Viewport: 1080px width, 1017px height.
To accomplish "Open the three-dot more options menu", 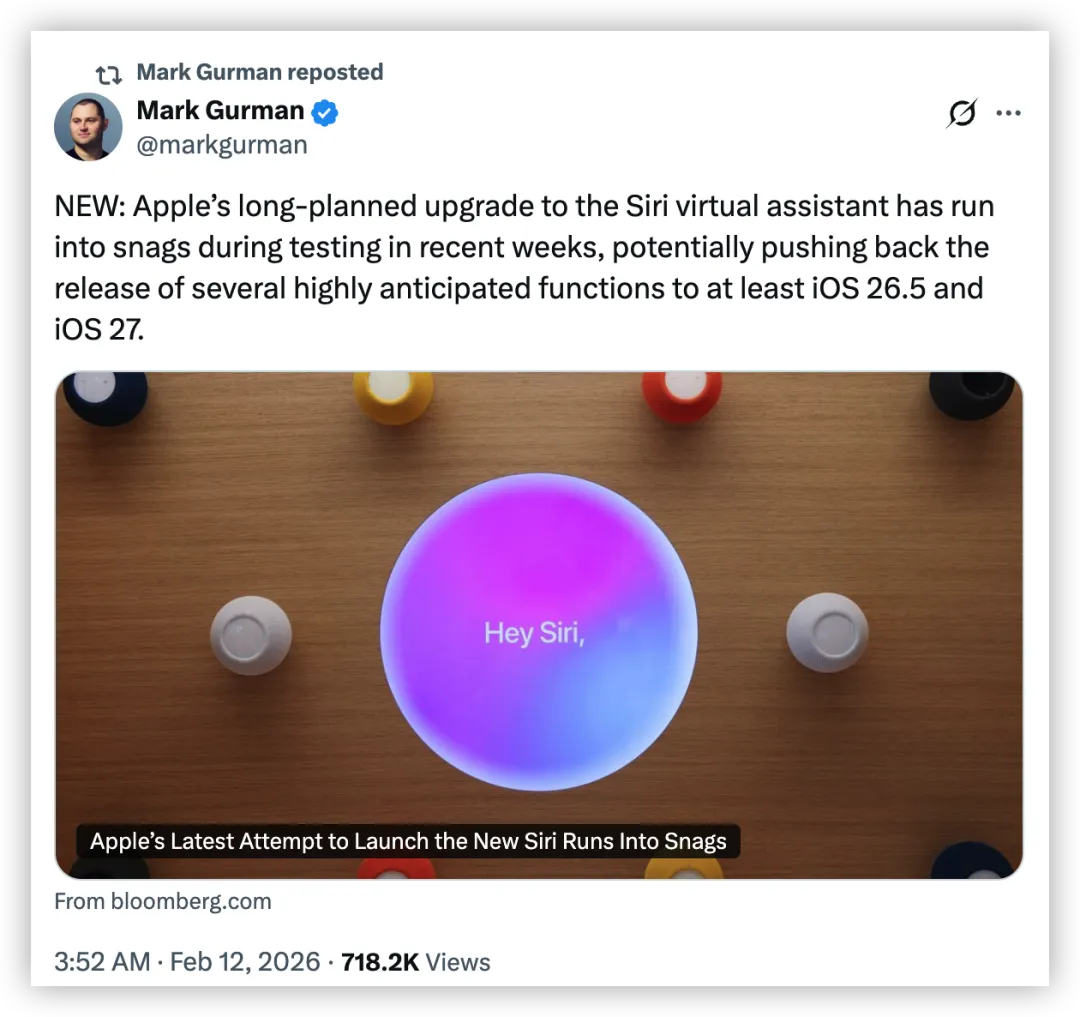I will coord(1008,113).
